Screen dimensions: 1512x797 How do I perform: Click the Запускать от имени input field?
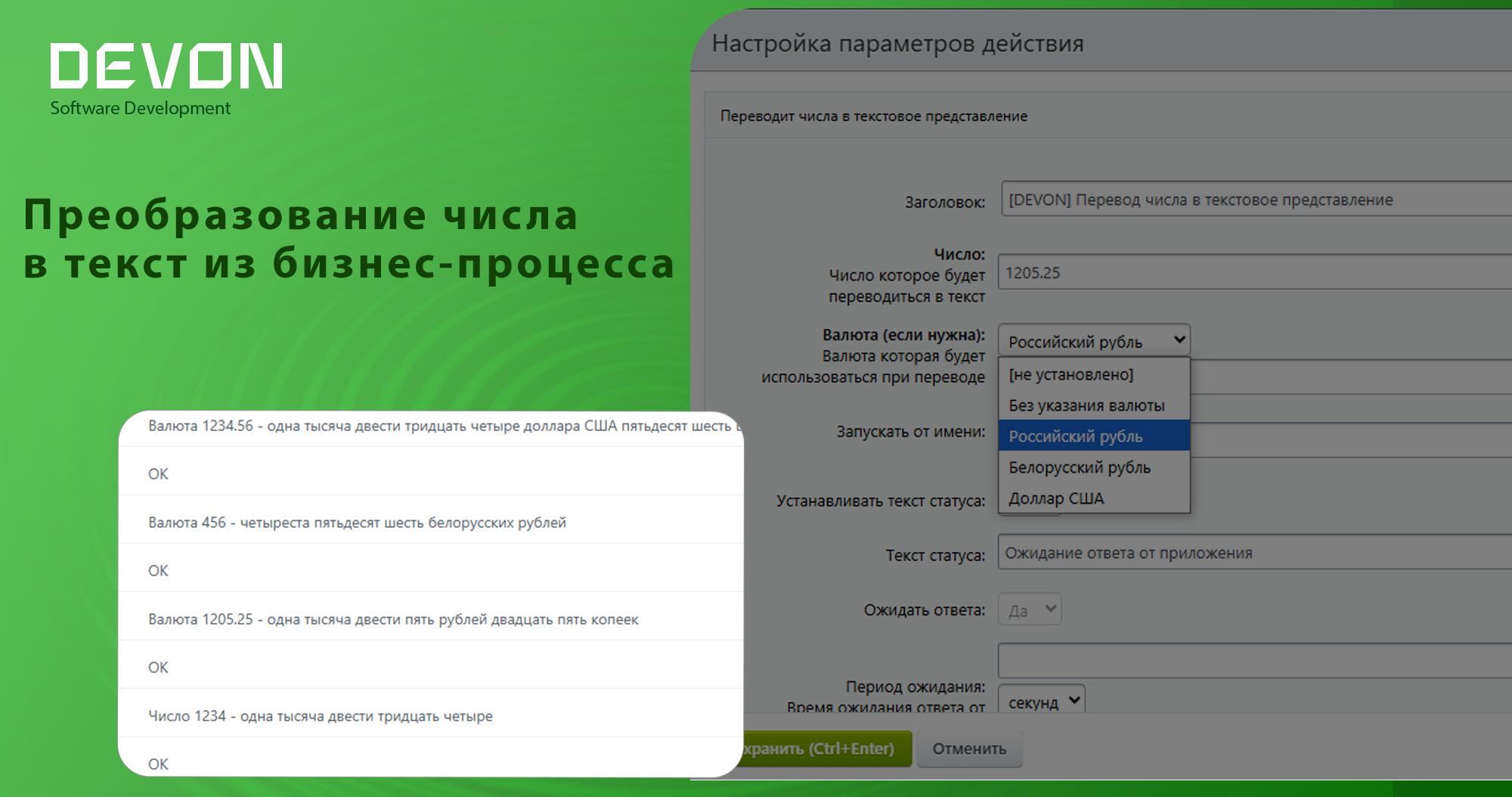(x=1351, y=439)
